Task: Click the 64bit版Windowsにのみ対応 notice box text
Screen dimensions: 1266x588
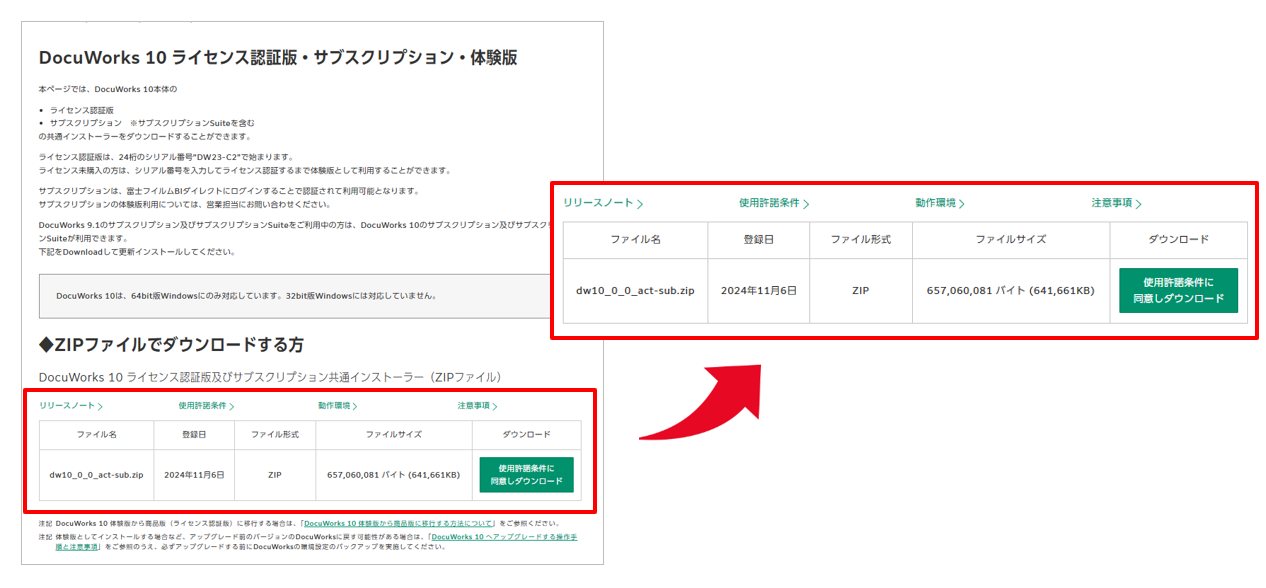Action: point(246,296)
